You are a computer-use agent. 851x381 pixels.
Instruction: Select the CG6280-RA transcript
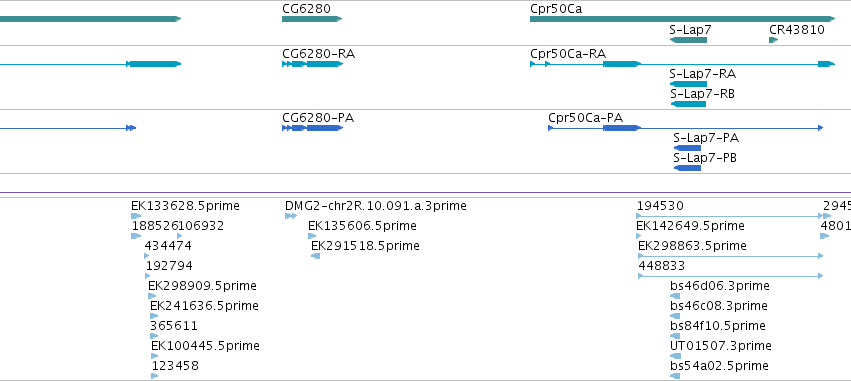[312, 64]
